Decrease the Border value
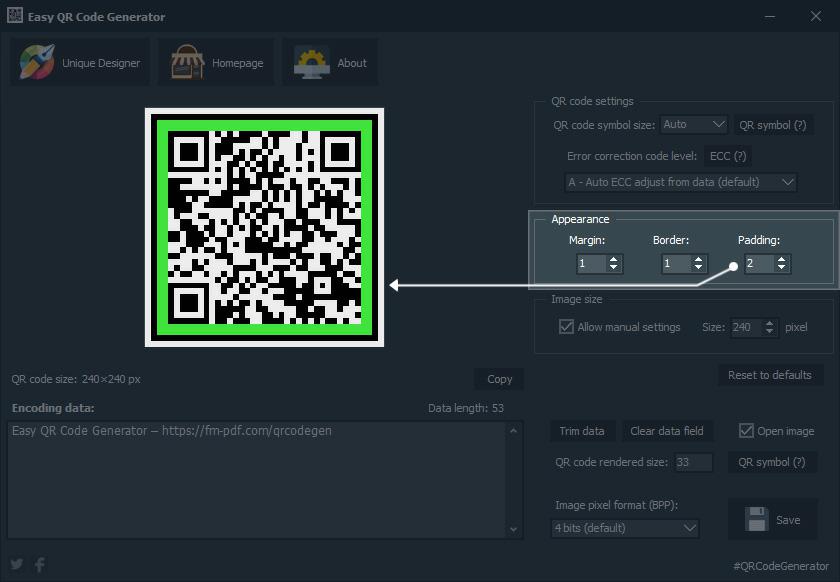Viewport: 840px width, 582px height. coord(698,267)
